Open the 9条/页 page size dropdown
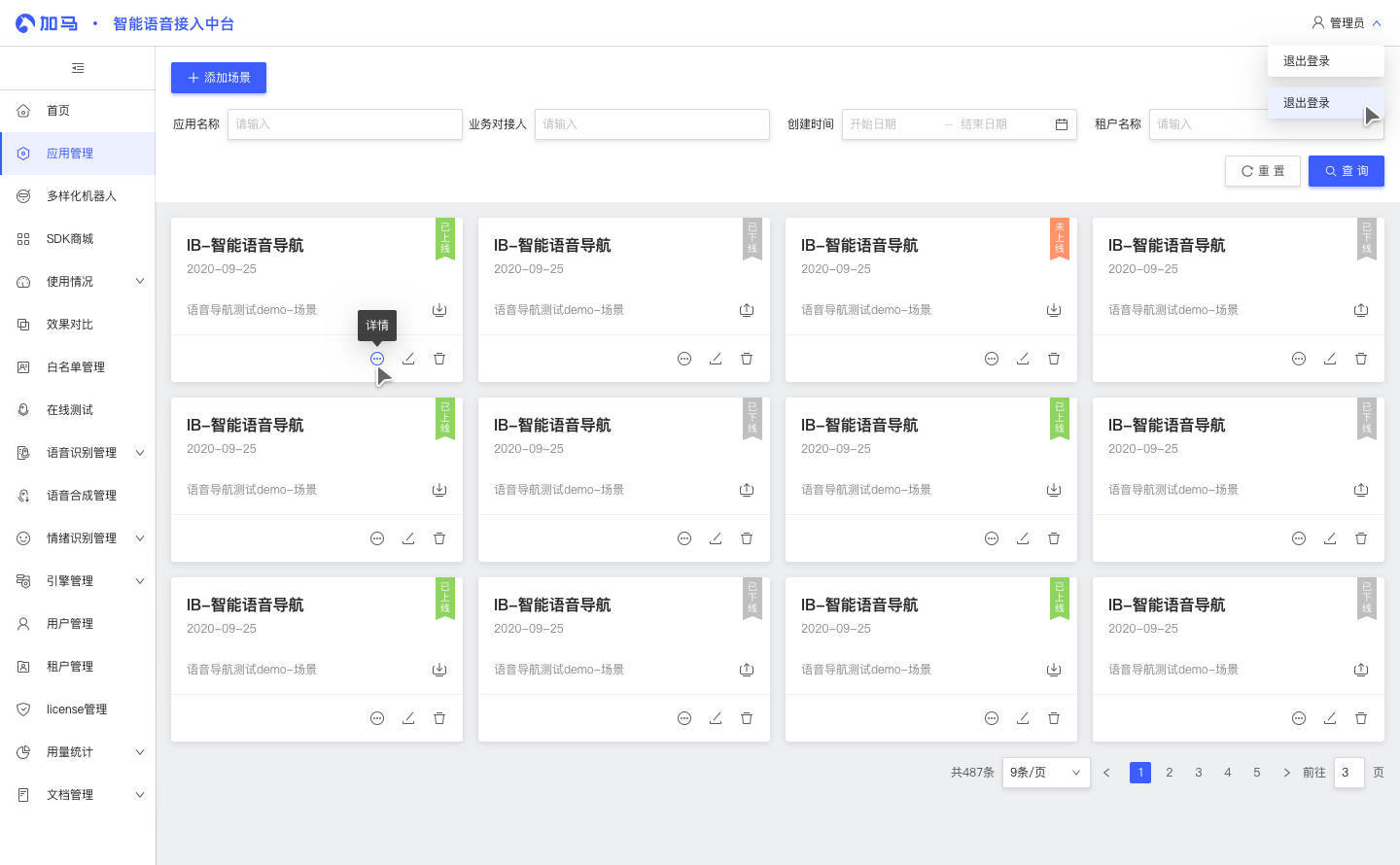This screenshot has height=865, width=1400. click(x=1046, y=773)
